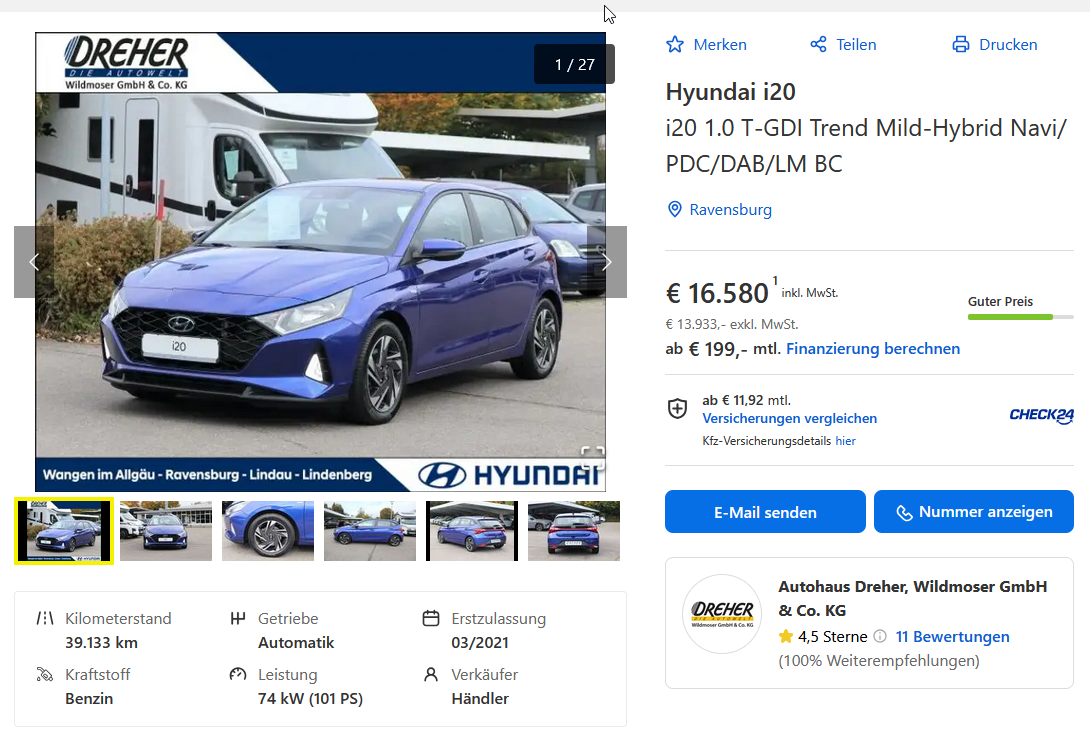Click '€ 13.933,- exkl. MwSt.' text
The width and height of the screenshot is (1090, 738).
pos(732,325)
